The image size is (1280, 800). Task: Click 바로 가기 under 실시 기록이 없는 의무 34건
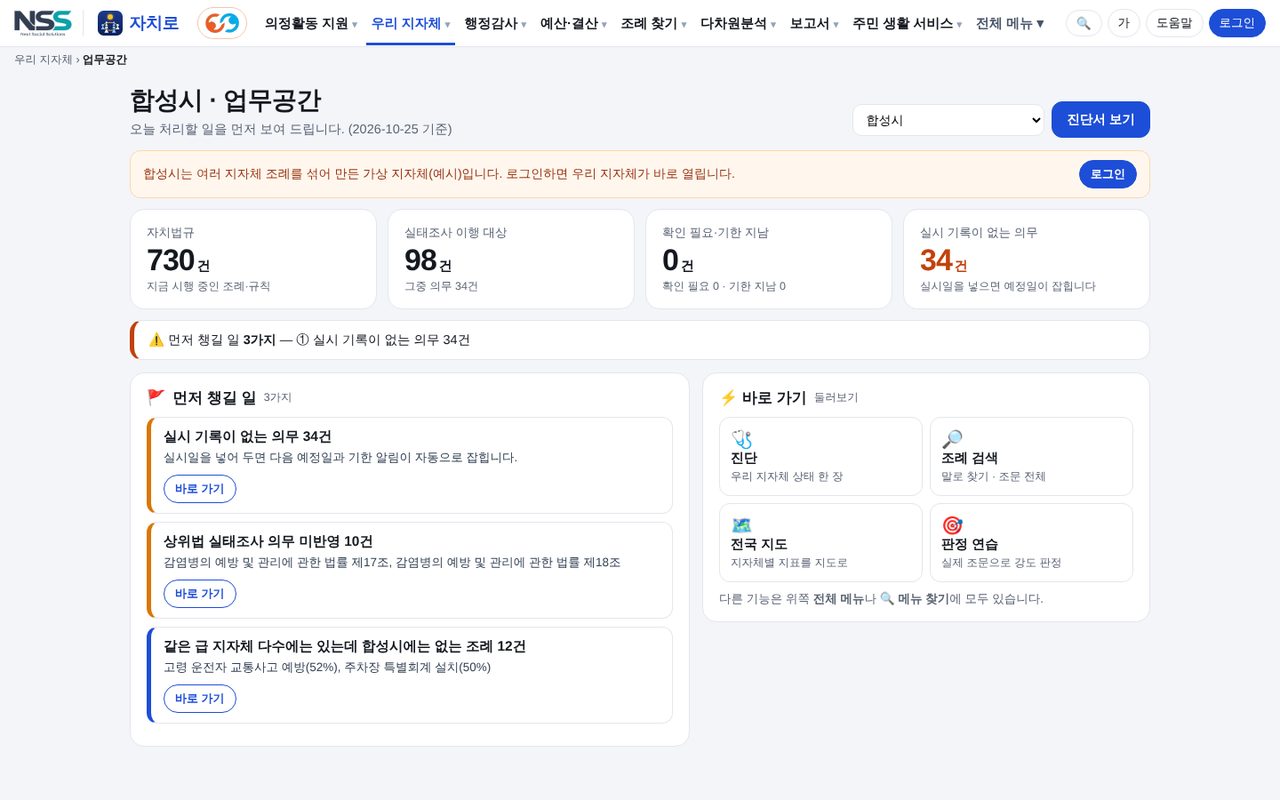pos(200,489)
